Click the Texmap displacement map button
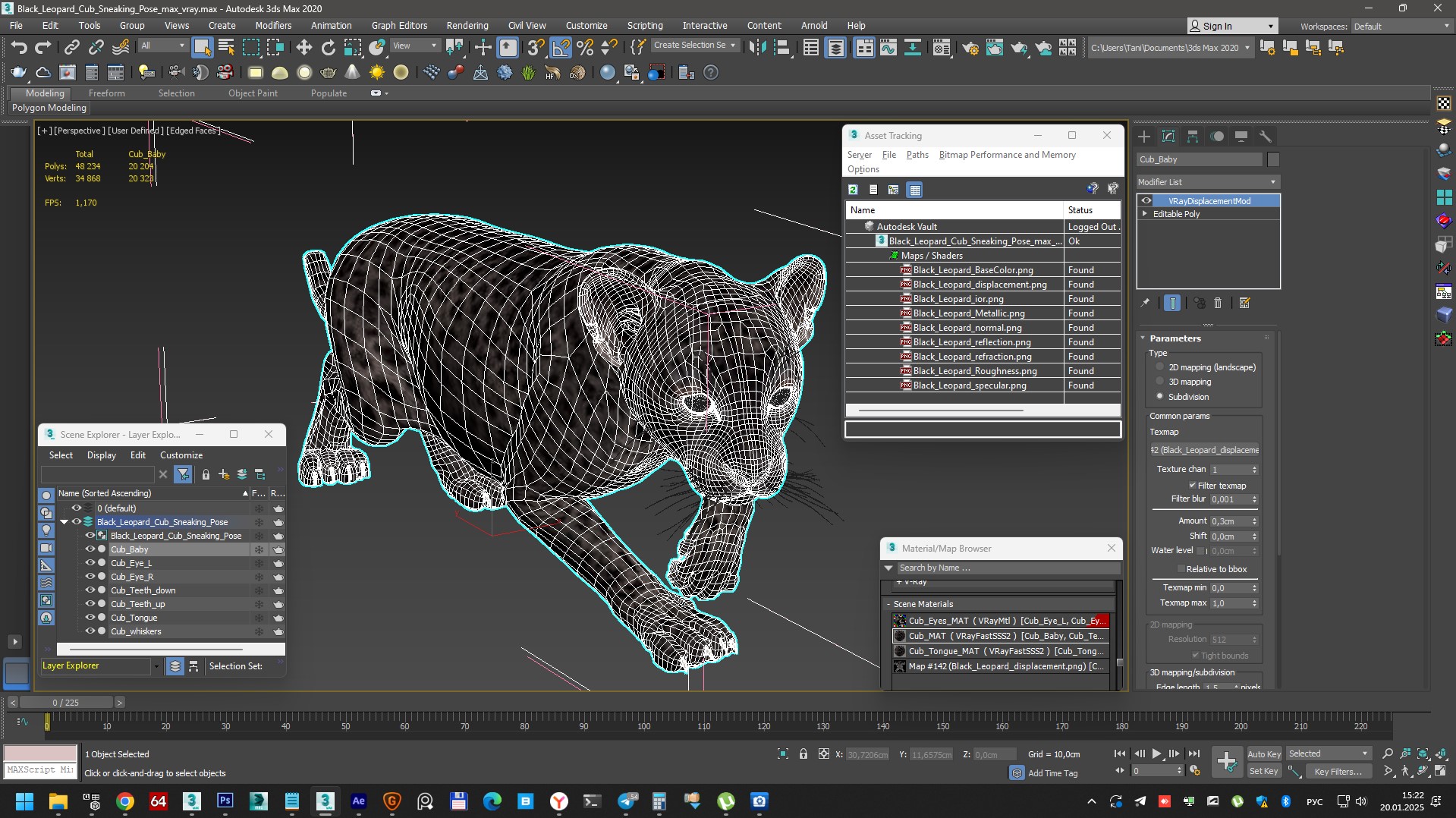The image size is (1456, 818). click(x=1205, y=450)
